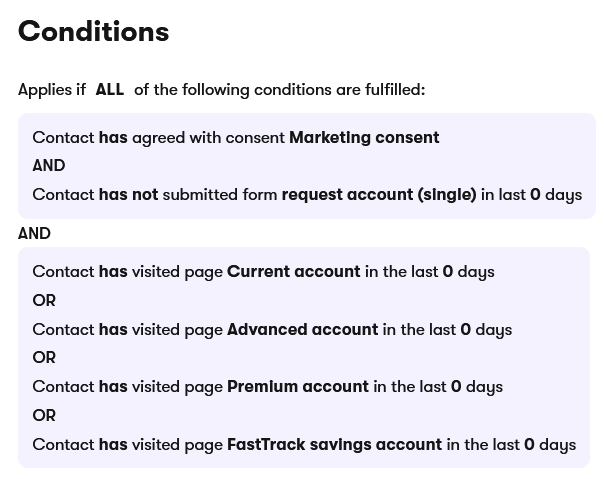Click the ALL conditions selector
The height and width of the screenshot is (479, 604).
[109, 90]
